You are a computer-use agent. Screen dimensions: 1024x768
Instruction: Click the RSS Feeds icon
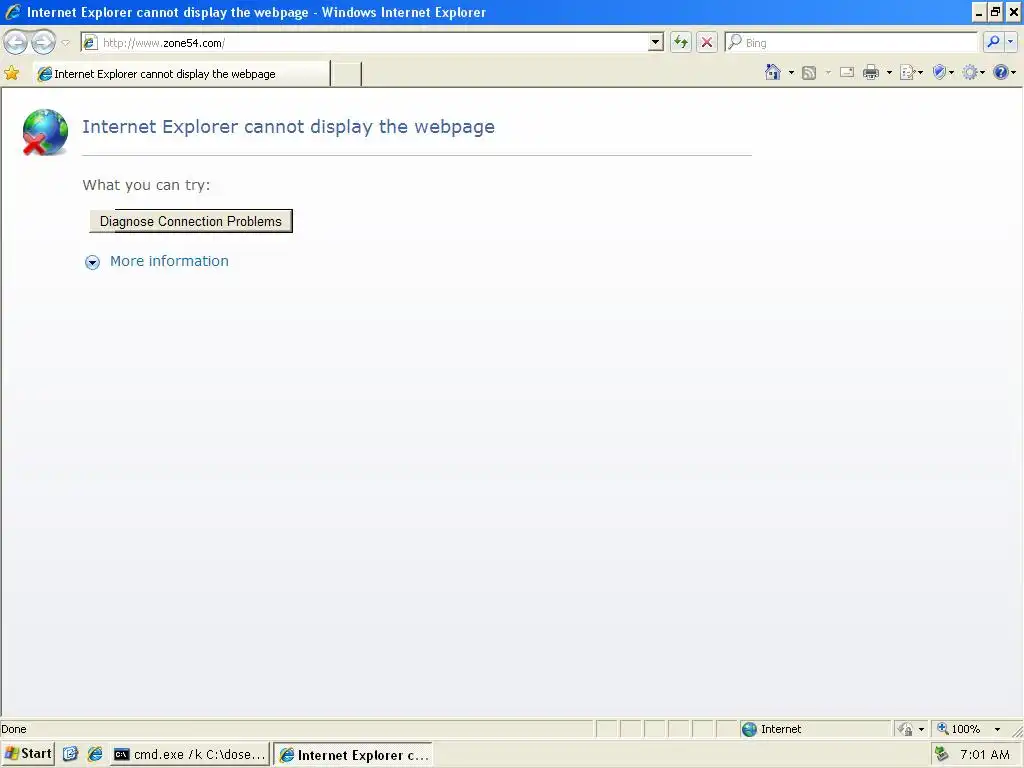[809, 72]
